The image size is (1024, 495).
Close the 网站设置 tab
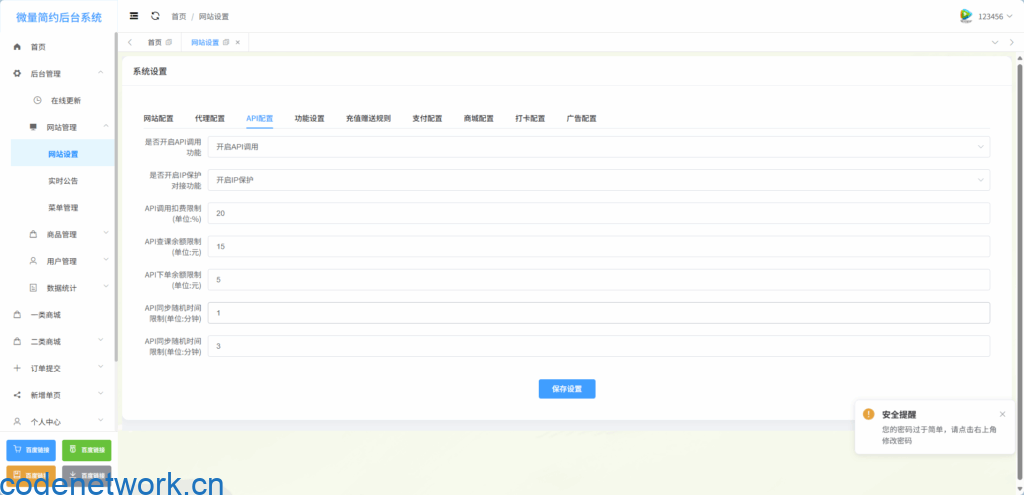coord(237,42)
